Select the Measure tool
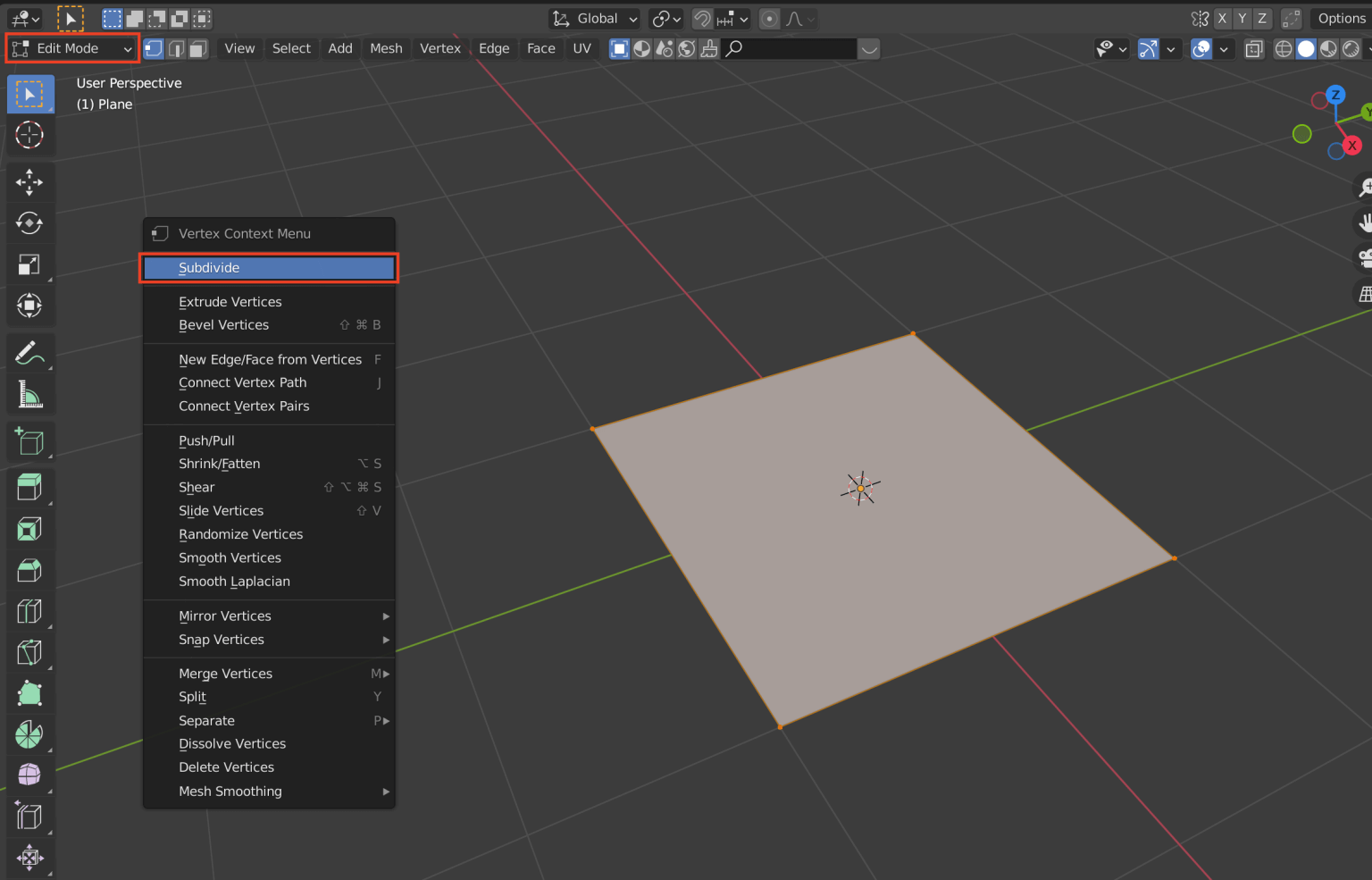This screenshot has width=1372, height=880. [x=29, y=394]
